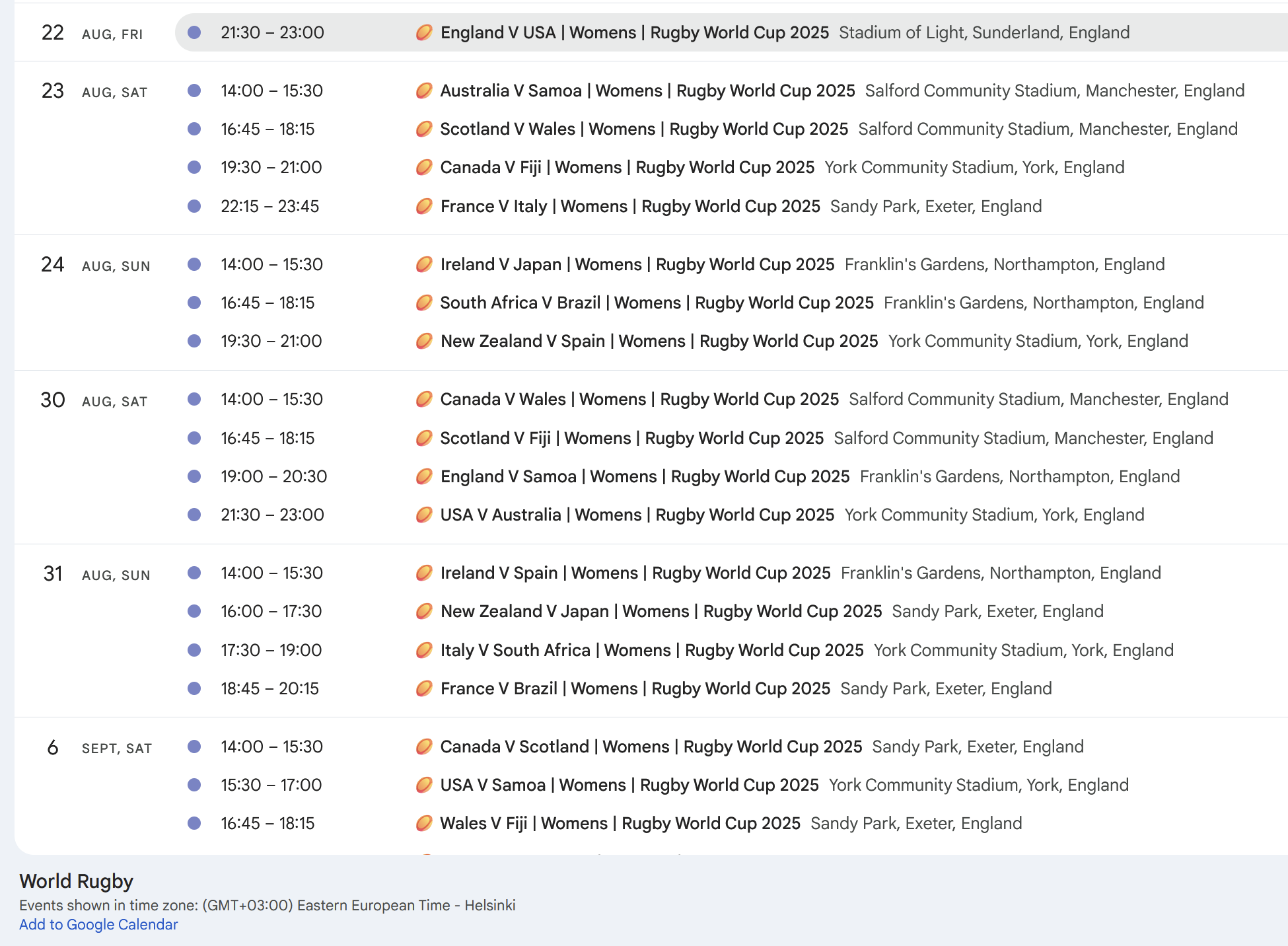Image resolution: width=1288 pixels, height=946 pixels.
Task: Open Australia V Samoa event title
Action: coord(648,91)
